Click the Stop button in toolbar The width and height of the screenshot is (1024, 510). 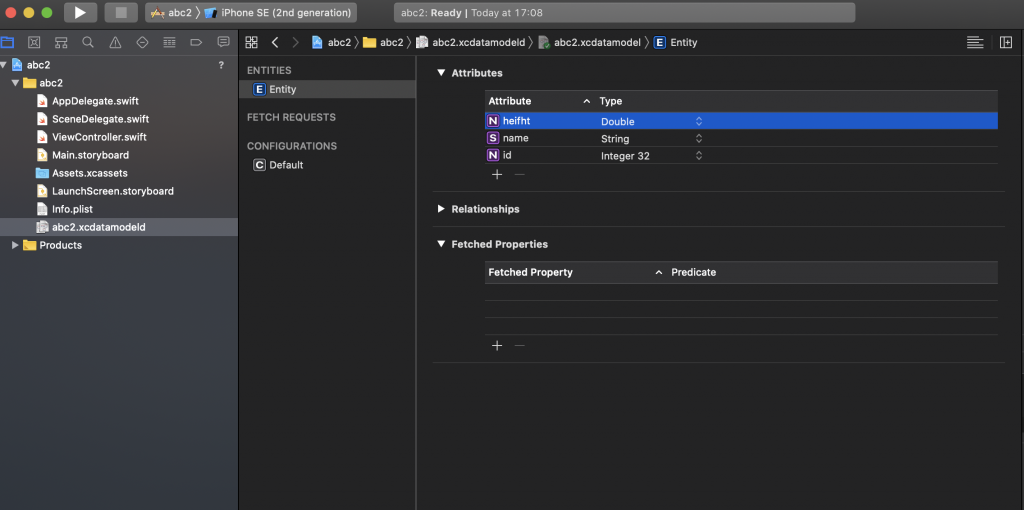(x=121, y=13)
